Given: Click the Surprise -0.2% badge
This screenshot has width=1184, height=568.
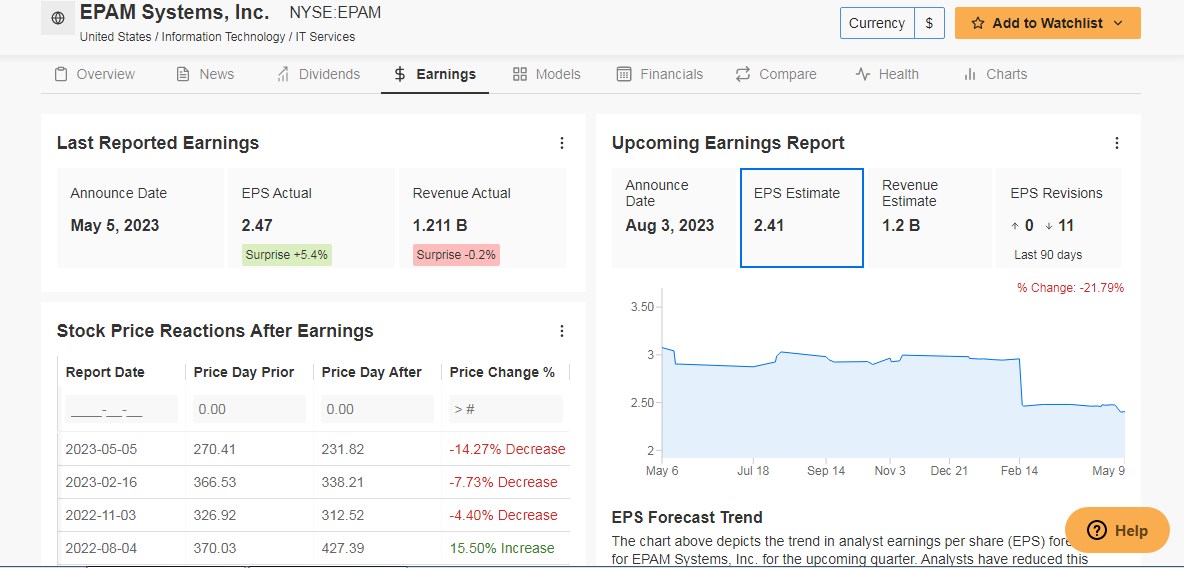Looking at the screenshot, I should click(x=456, y=255).
